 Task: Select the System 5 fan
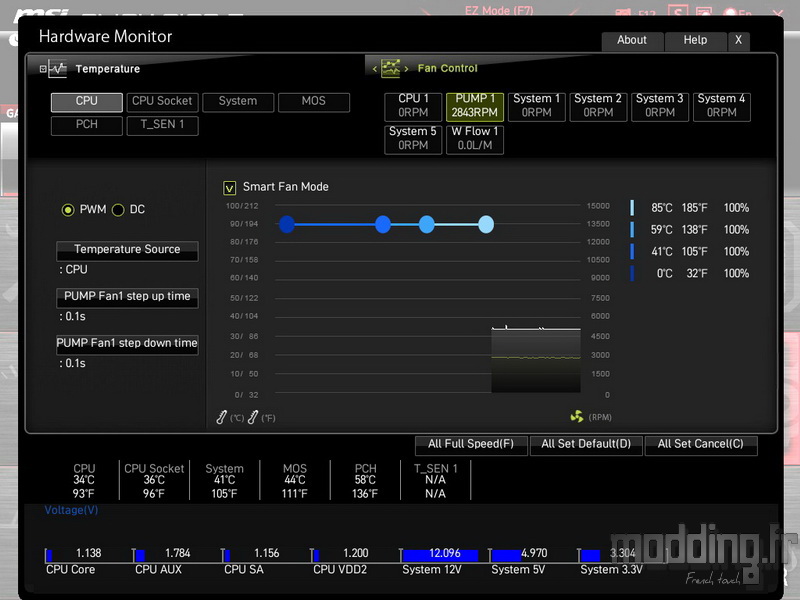(413, 139)
